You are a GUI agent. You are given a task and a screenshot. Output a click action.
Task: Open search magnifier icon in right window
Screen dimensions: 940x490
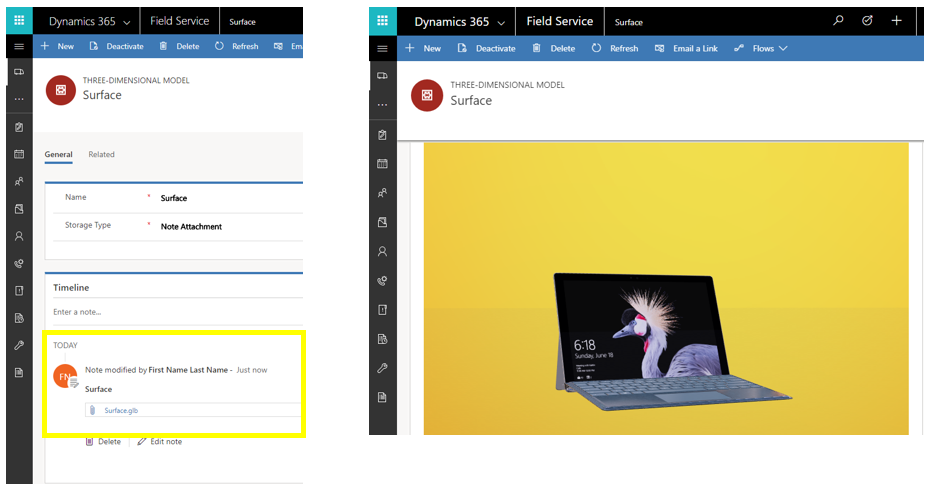838,21
